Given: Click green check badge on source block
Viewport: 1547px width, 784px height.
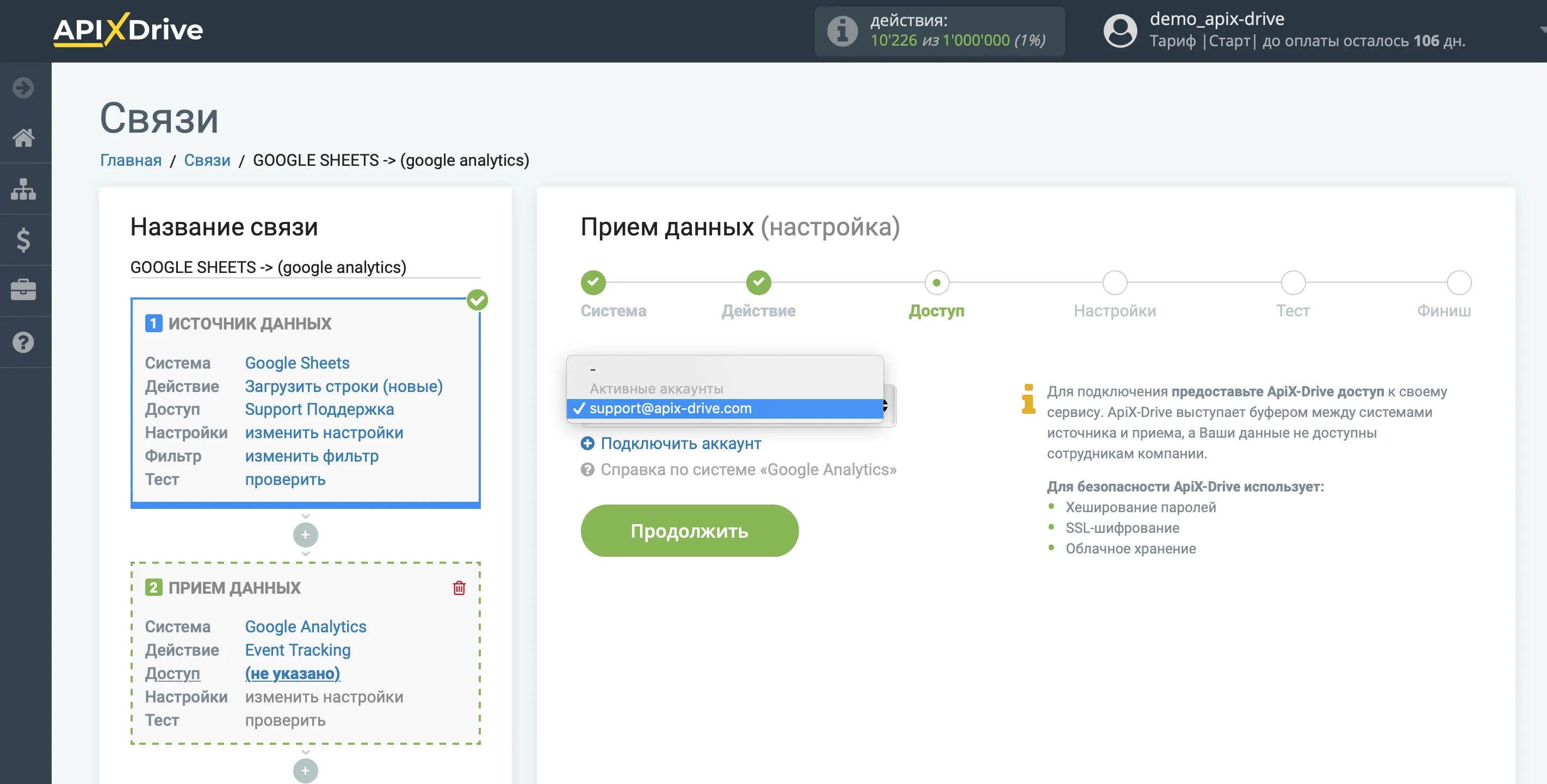Looking at the screenshot, I should pyautogui.click(x=478, y=300).
